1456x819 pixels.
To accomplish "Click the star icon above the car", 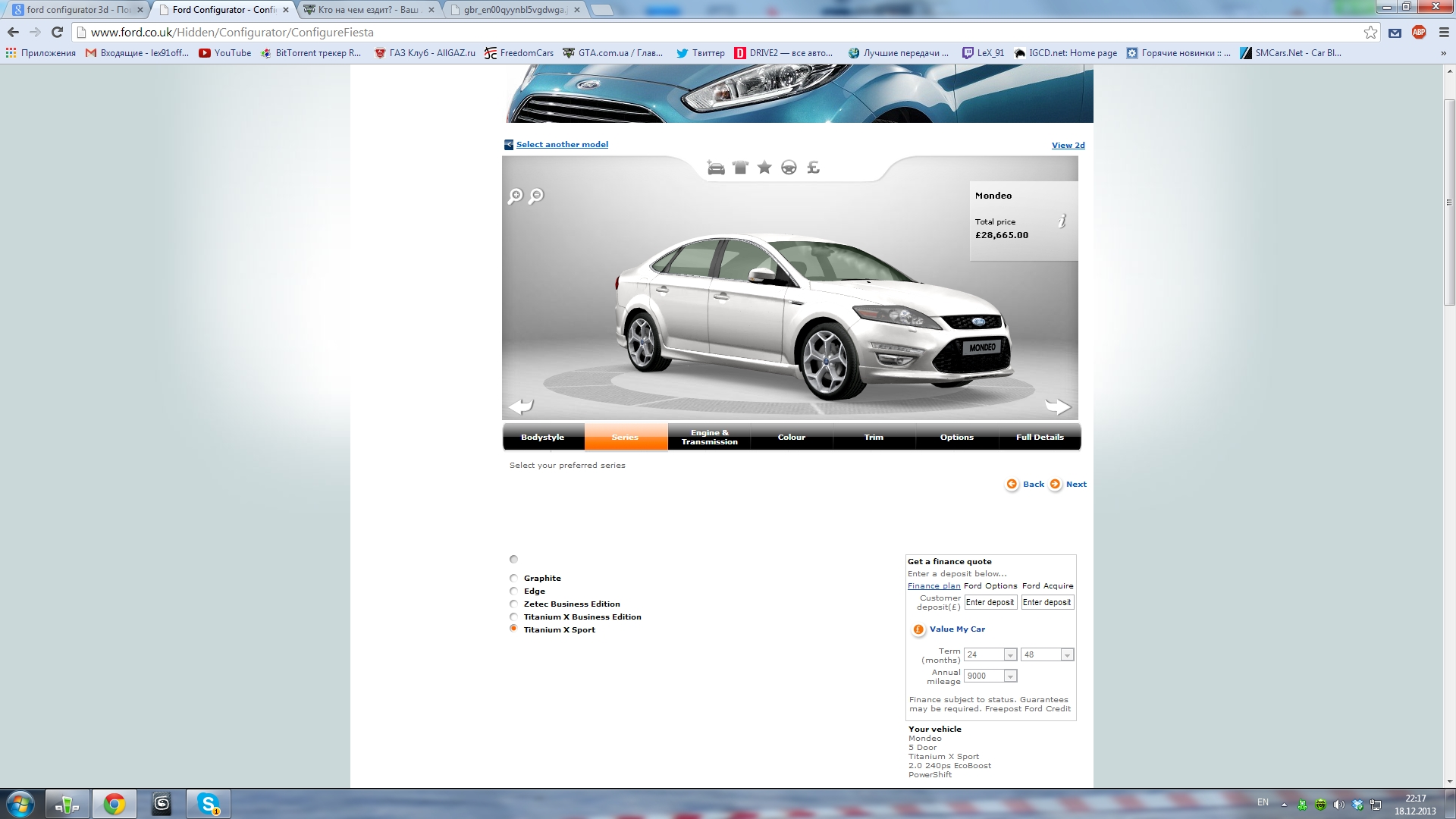I will 764,168.
